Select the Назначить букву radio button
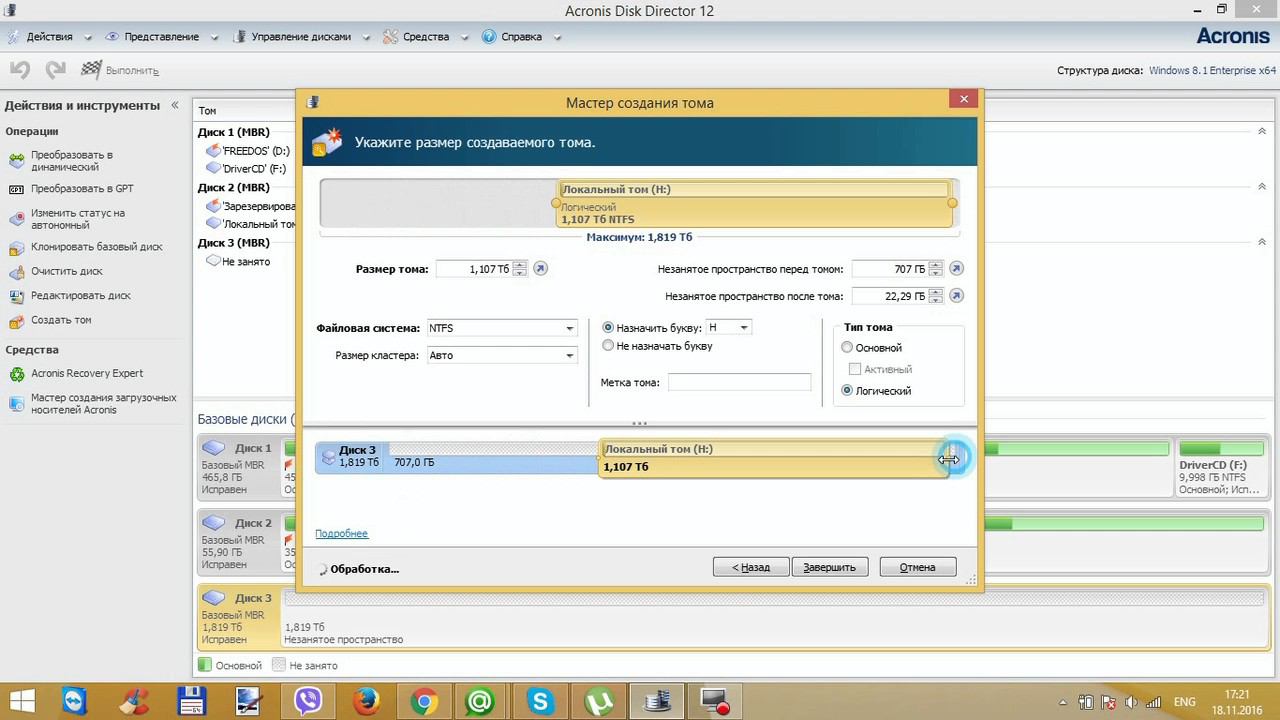Image resolution: width=1280 pixels, height=720 pixels. tap(608, 328)
